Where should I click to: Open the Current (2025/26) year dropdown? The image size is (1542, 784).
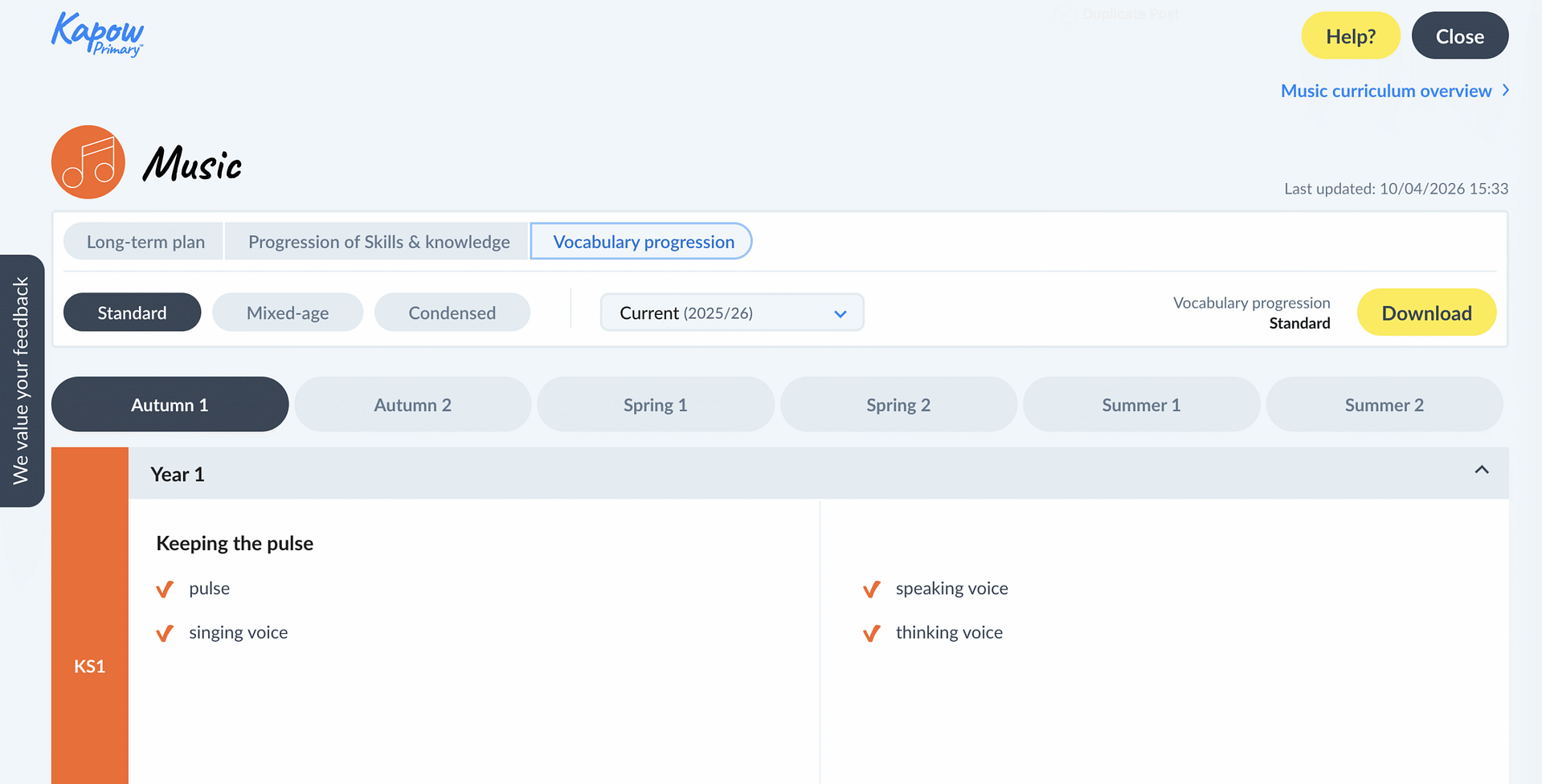point(731,312)
